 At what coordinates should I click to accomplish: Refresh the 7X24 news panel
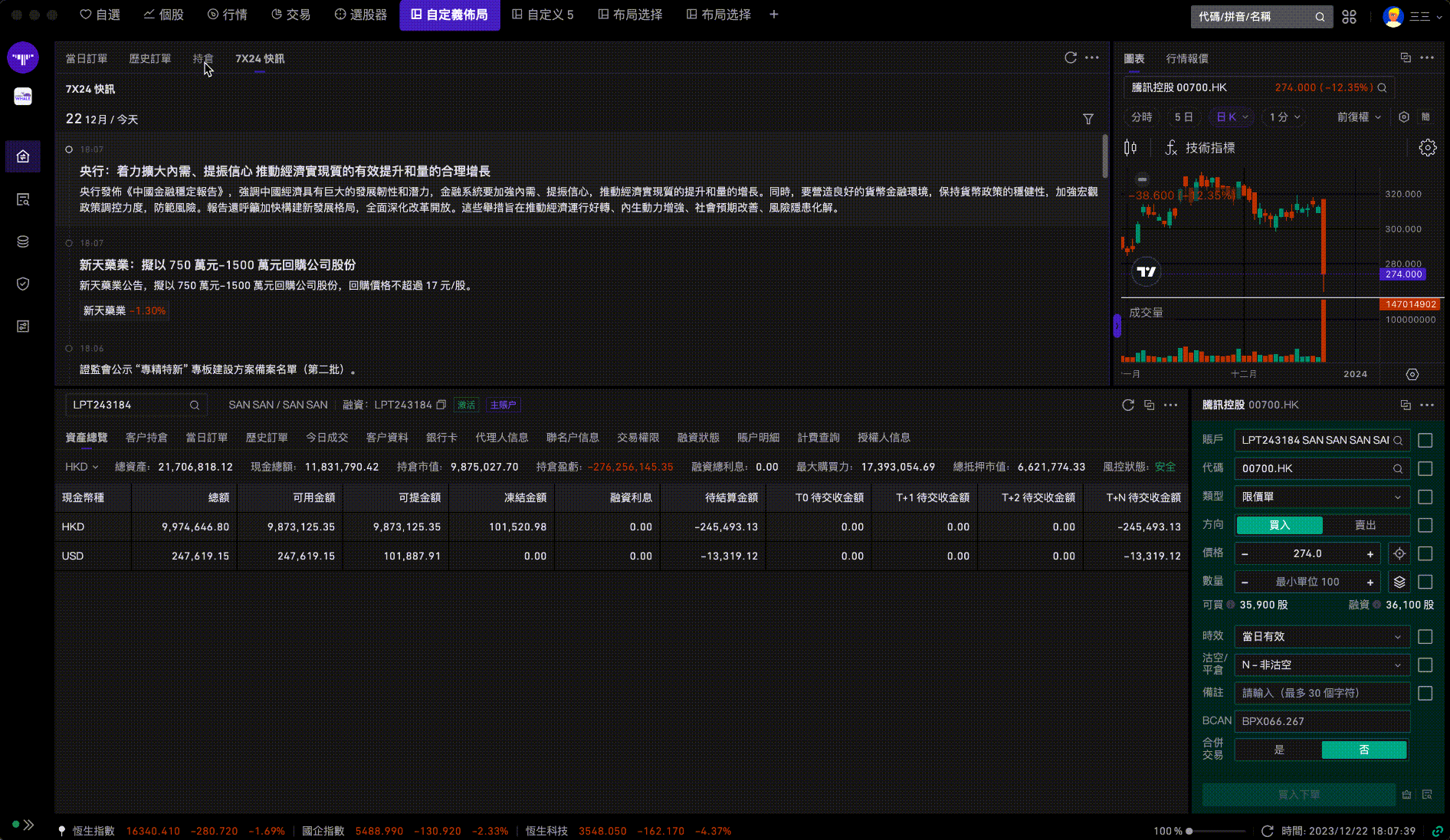pyautogui.click(x=1071, y=57)
